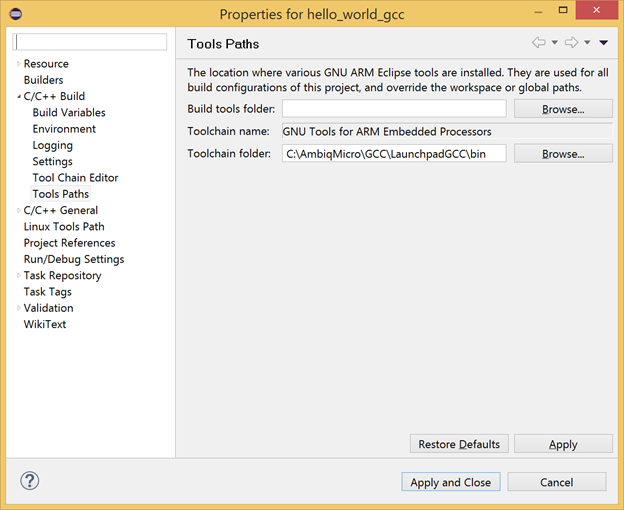Screen dimensions: 624x510
Task: Click Restore Defaults button
Action: pos(459,444)
